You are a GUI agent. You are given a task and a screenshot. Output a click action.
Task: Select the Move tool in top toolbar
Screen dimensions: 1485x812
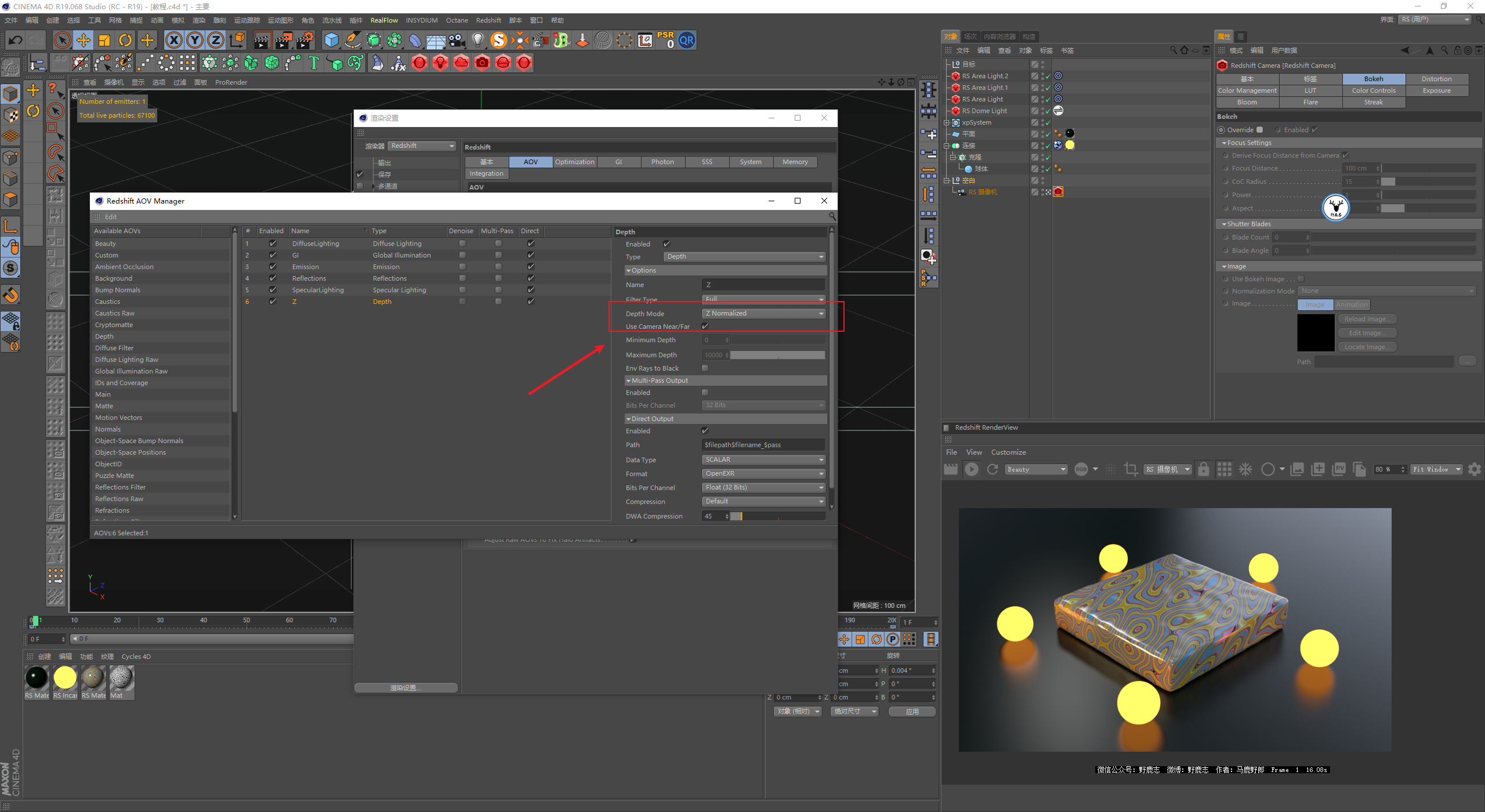pos(84,41)
